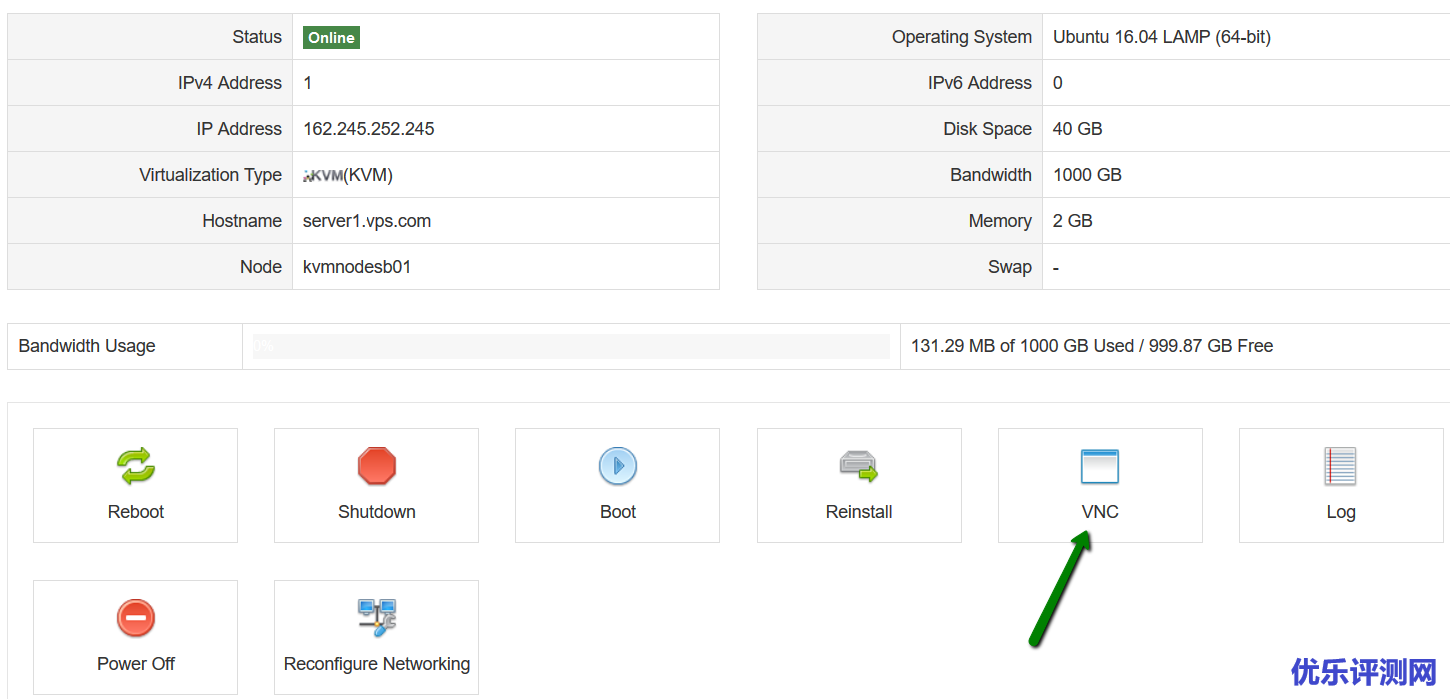
Task: Select the Boot button label
Action: (618, 512)
